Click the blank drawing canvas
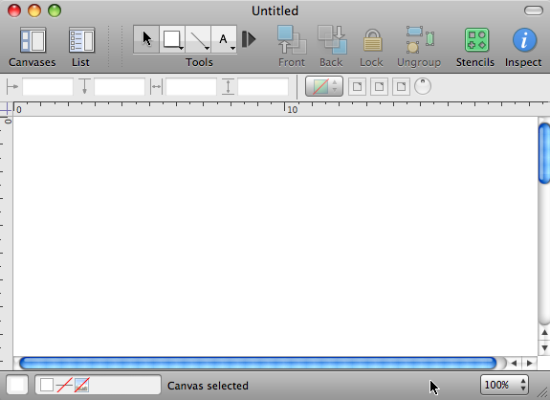550x400 pixels. (x=275, y=236)
